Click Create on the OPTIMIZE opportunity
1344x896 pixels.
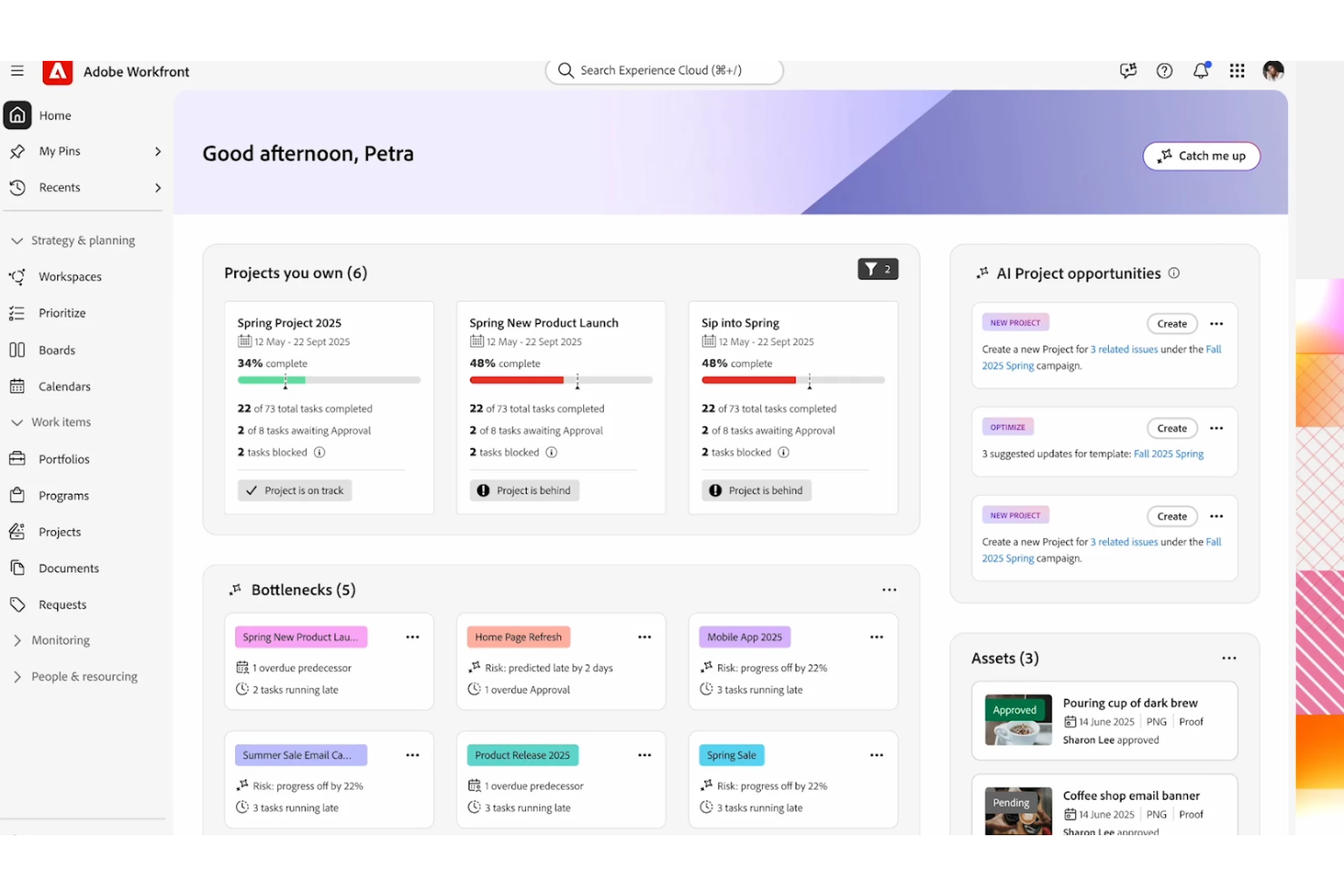1171,428
